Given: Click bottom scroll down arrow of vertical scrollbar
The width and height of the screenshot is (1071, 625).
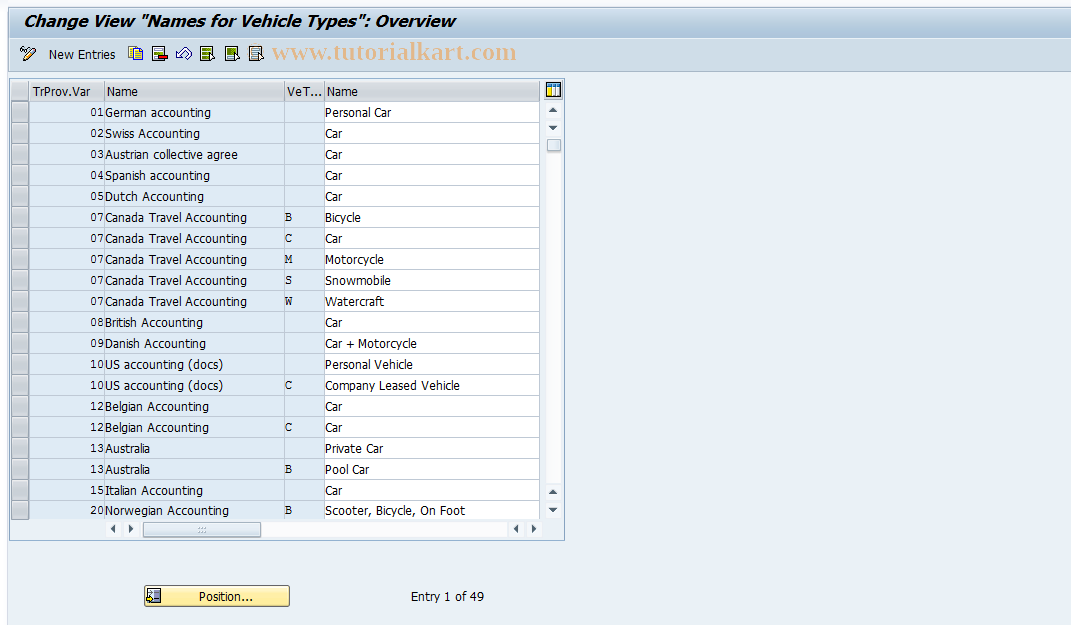Looking at the screenshot, I should pyautogui.click(x=553, y=510).
